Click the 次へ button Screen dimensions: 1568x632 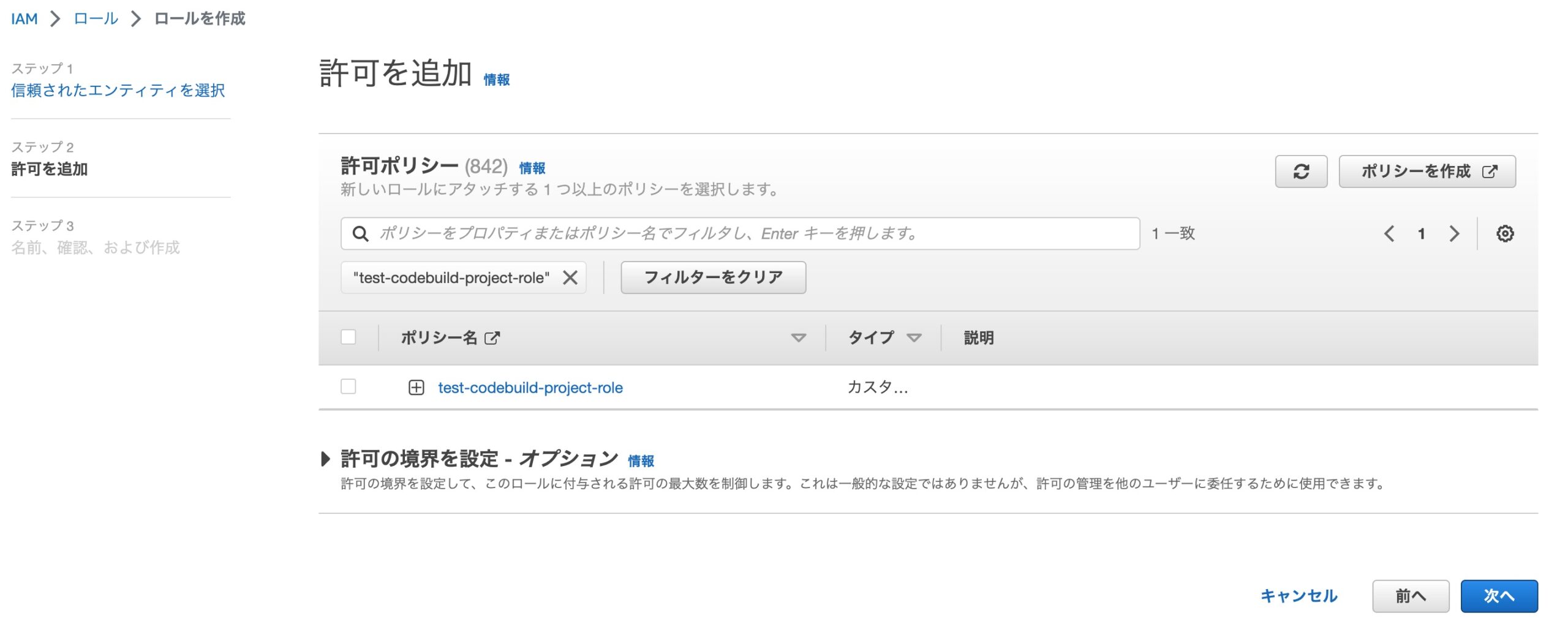point(1499,596)
